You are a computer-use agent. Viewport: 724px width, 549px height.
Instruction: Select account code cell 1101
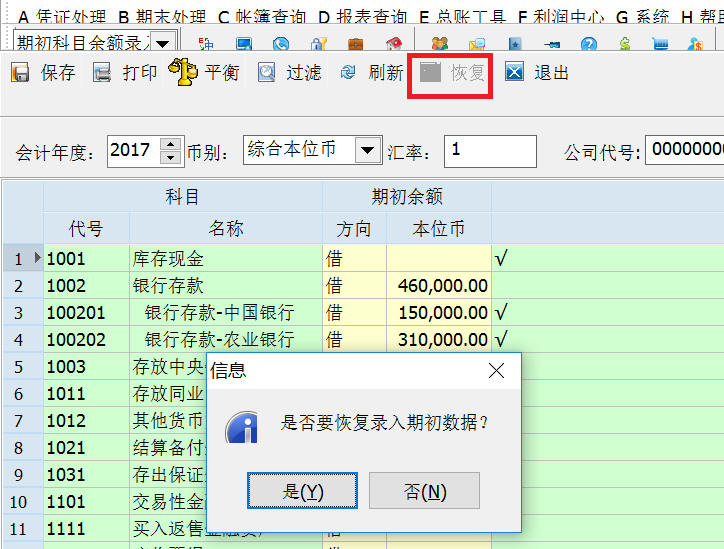(x=86, y=502)
